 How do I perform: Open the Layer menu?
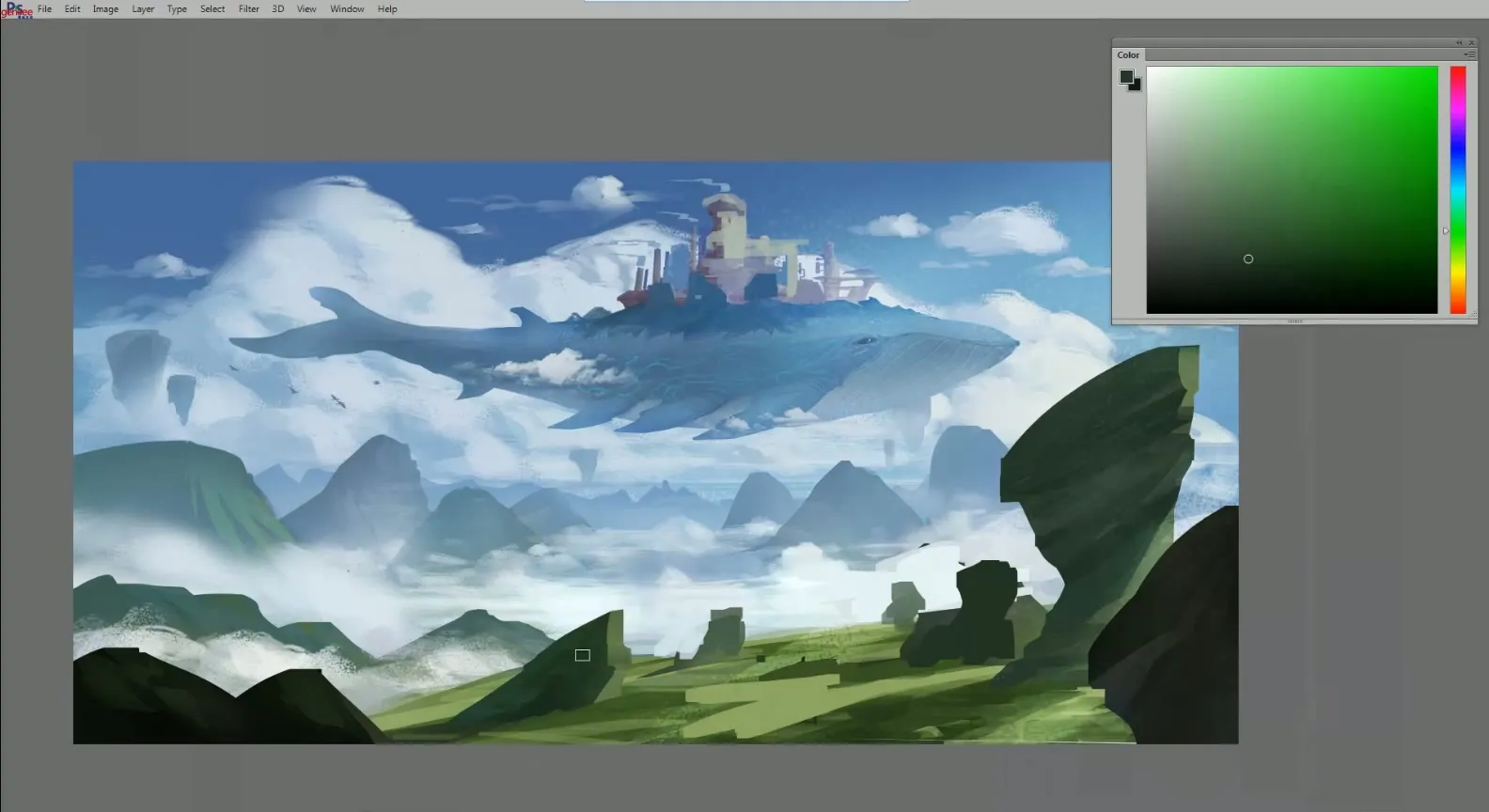143,9
